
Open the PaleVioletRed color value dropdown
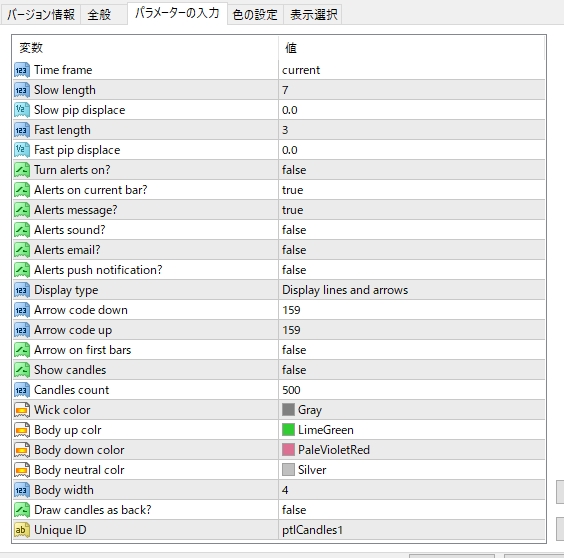click(x=412, y=450)
